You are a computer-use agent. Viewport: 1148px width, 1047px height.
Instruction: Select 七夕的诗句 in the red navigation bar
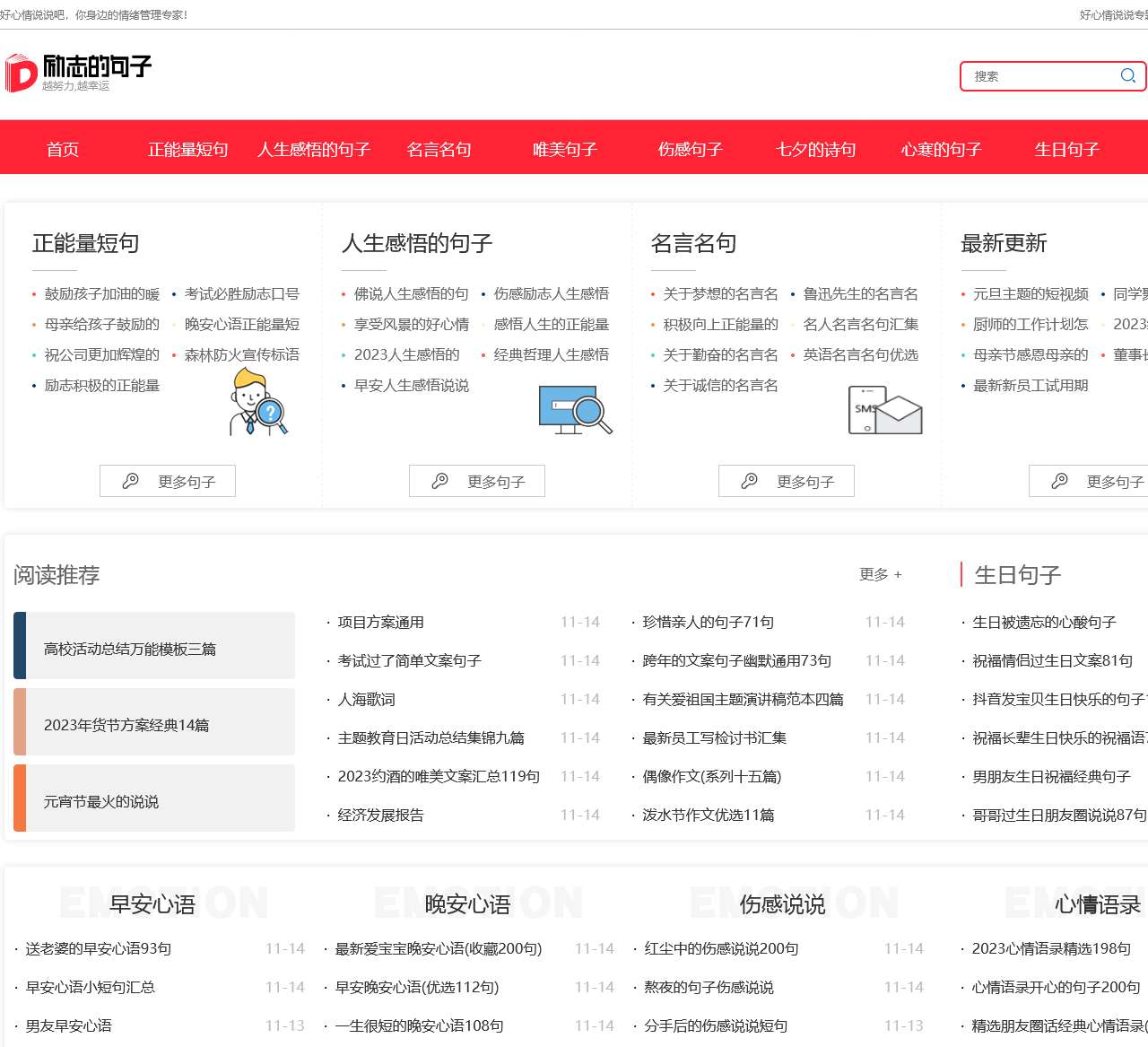click(815, 149)
